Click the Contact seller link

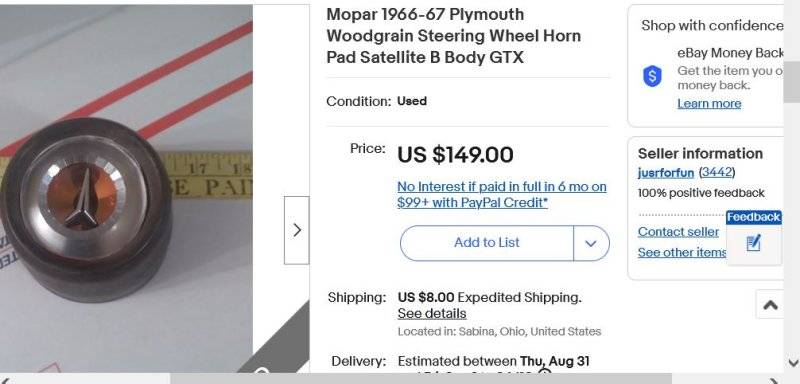678,232
